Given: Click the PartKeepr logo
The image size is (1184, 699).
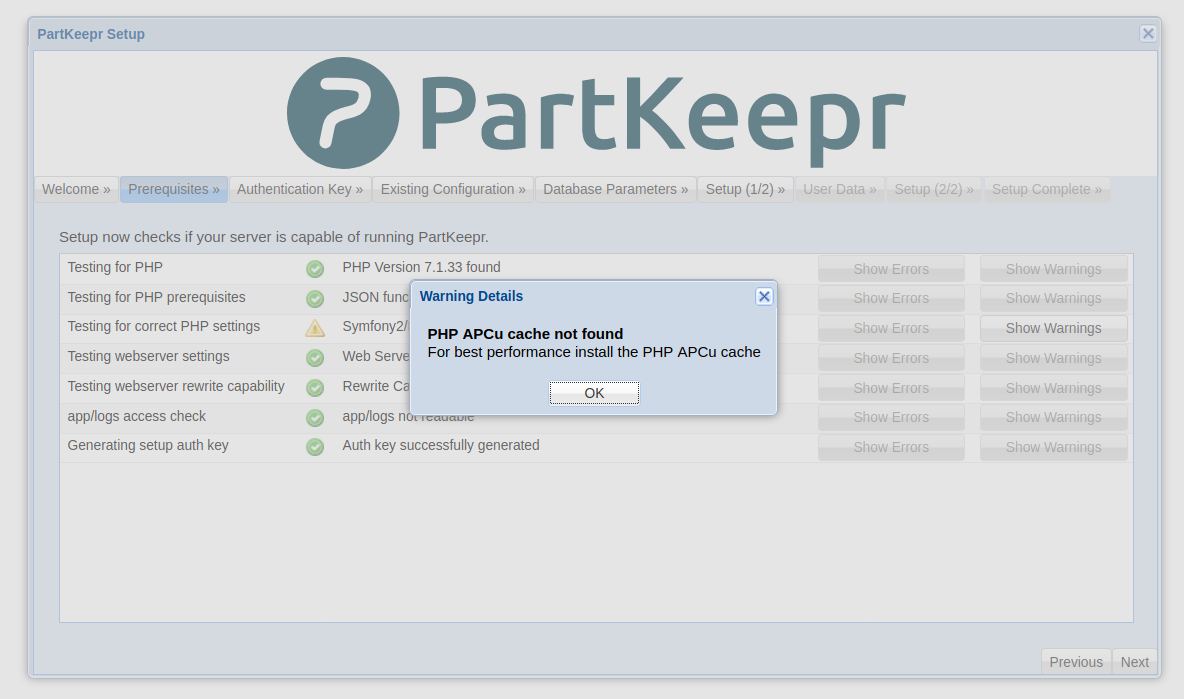Looking at the screenshot, I should (x=596, y=113).
